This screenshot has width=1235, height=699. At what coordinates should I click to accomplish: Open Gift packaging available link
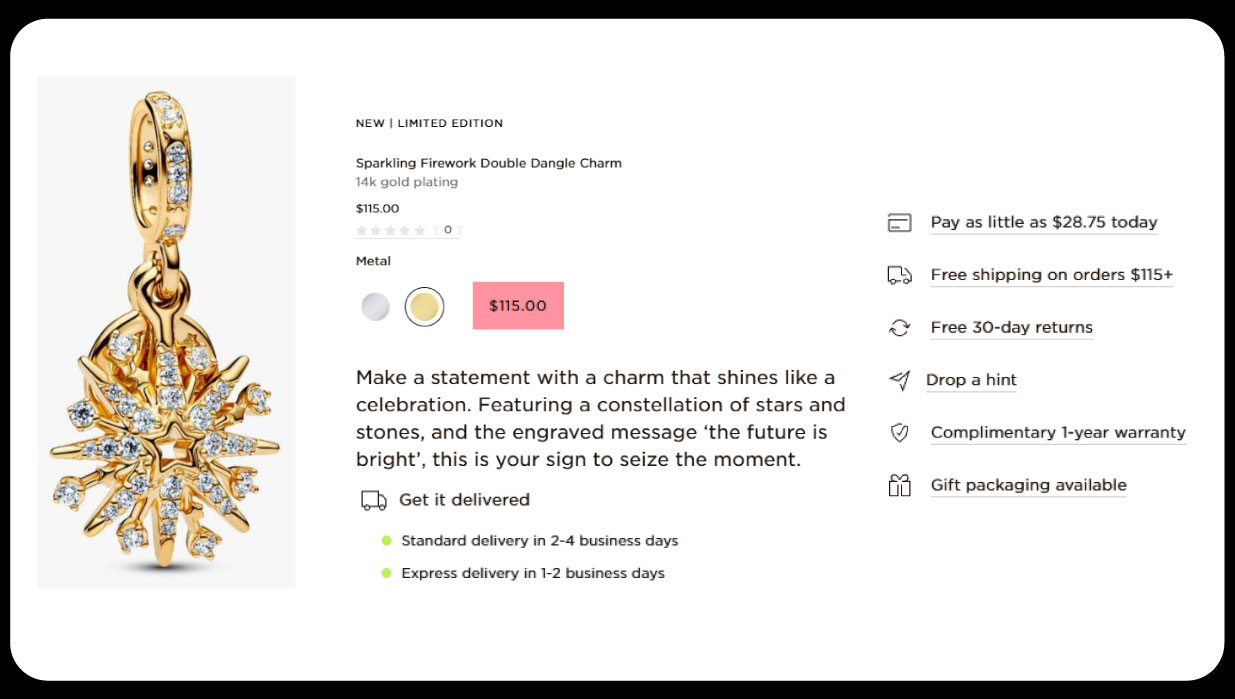(x=1028, y=486)
